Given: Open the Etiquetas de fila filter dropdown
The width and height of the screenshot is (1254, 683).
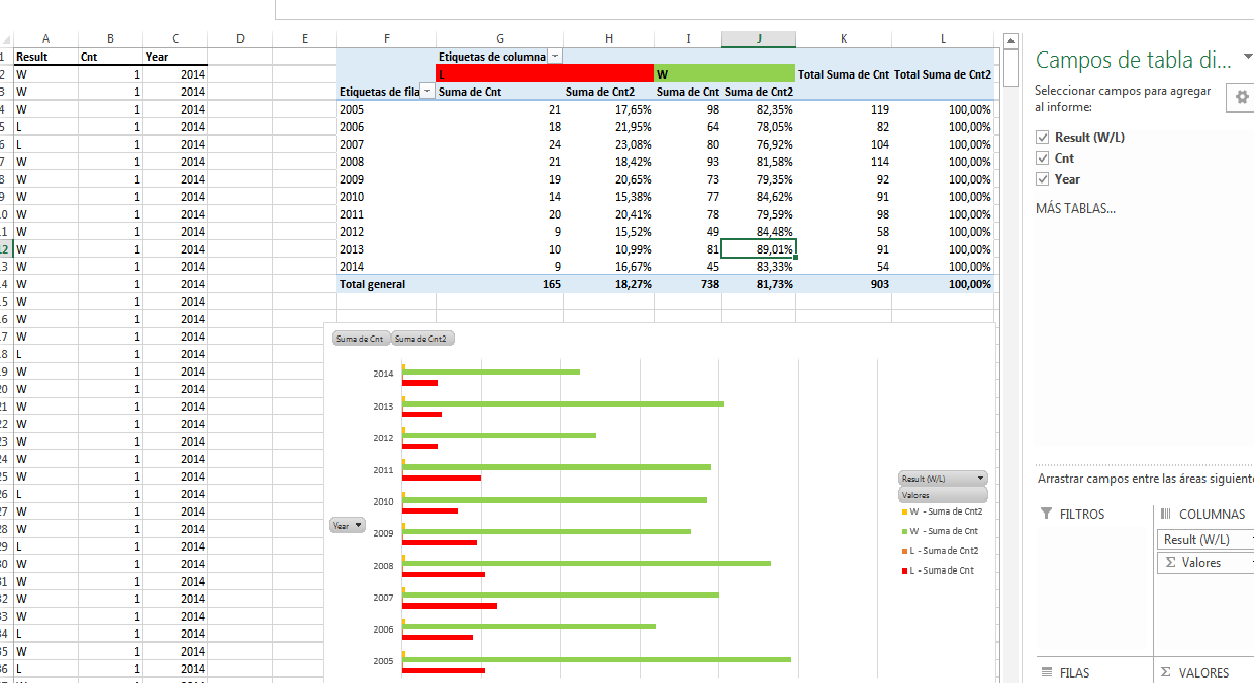Looking at the screenshot, I should click(428, 91).
